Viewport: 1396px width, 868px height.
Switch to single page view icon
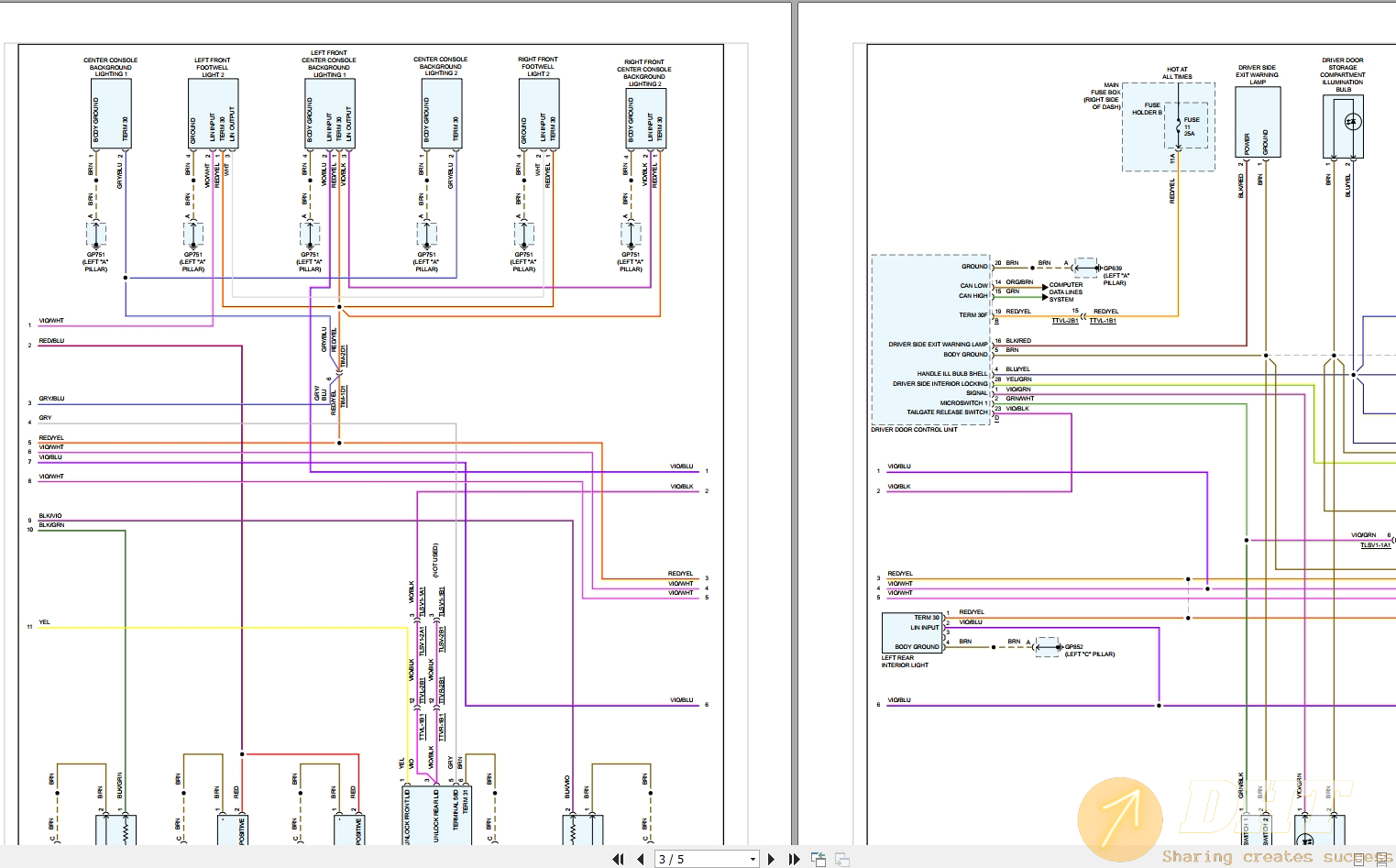coord(1359,860)
